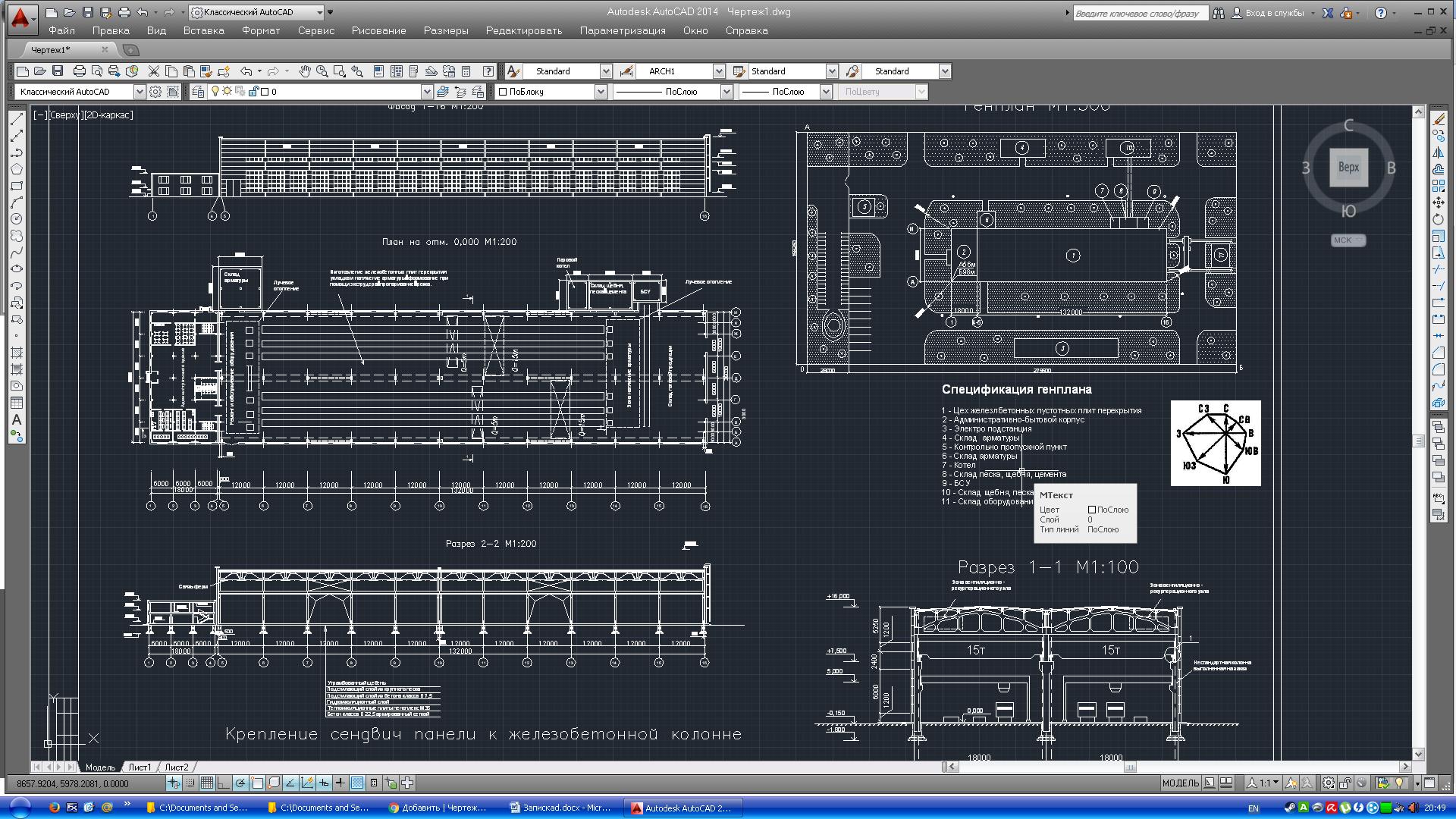Toggle Infer Constraints in the status bar

(x=174, y=783)
